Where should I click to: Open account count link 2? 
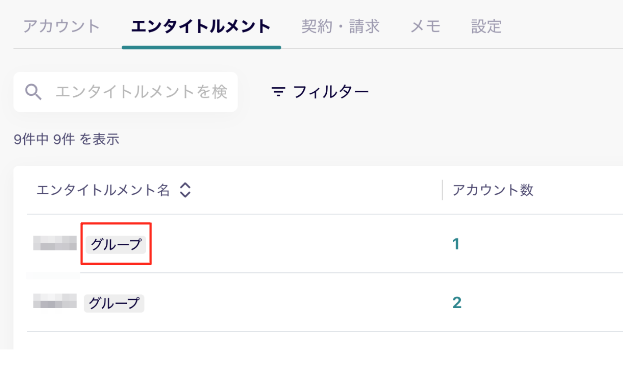click(x=457, y=303)
